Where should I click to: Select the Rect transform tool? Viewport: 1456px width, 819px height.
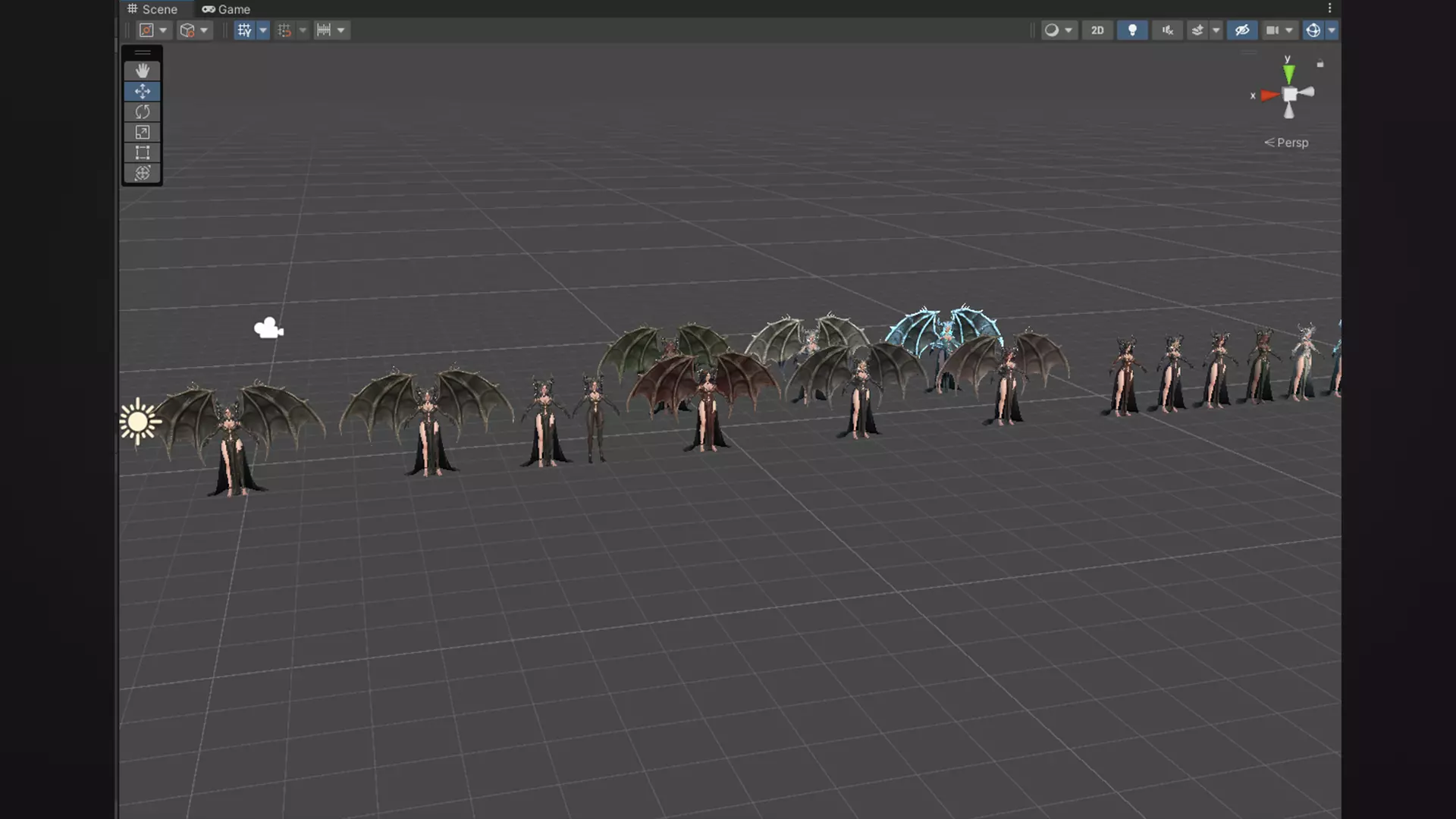(x=142, y=152)
